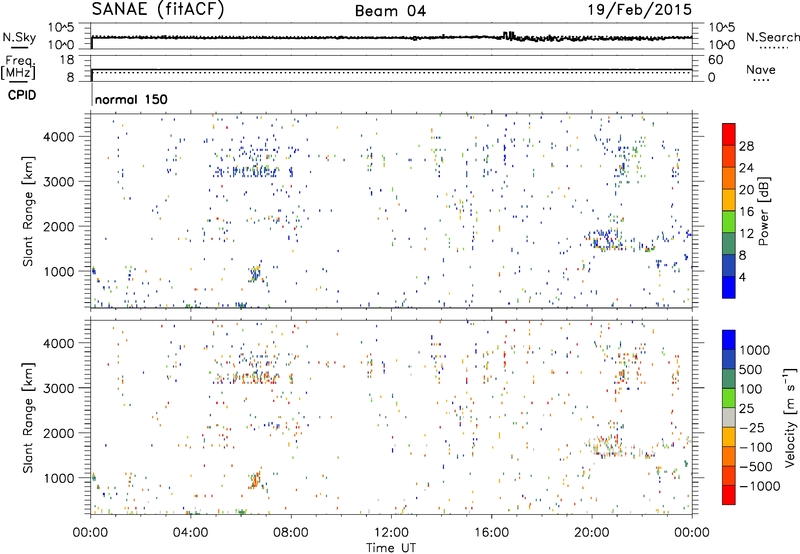Click the 1000 tick on the velocity panel axis
This screenshot has width=800, height=554.
[58, 478]
